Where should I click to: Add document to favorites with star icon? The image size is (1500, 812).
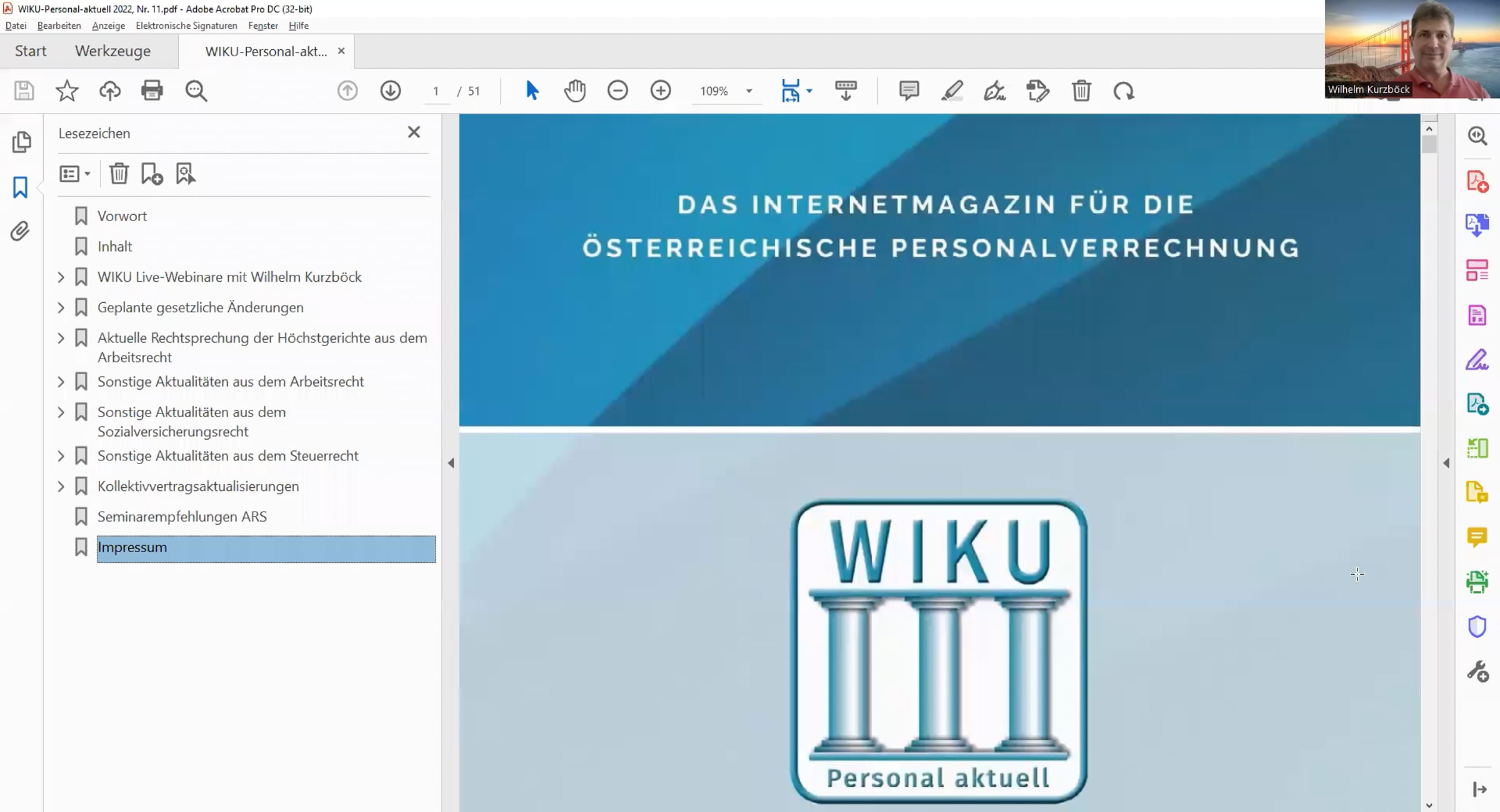[x=67, y=91]
